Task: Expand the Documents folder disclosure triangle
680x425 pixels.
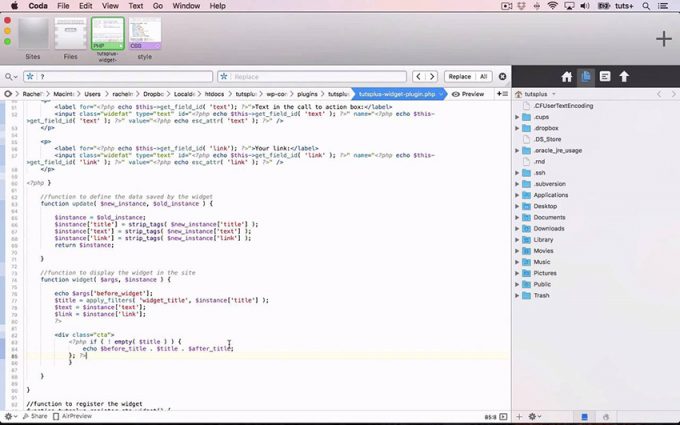Action: point(517,217)
